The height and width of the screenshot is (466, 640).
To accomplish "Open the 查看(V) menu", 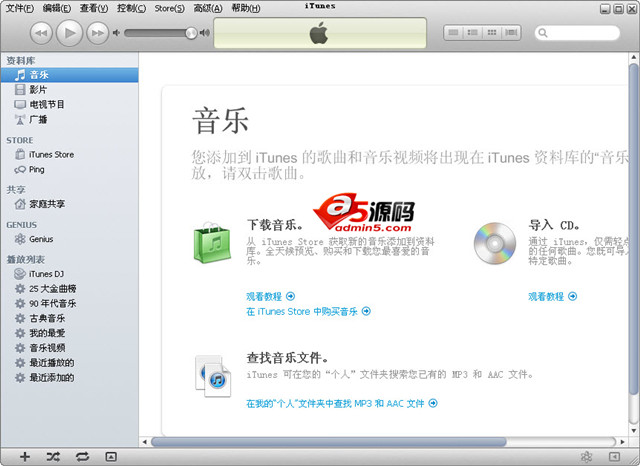I will click(x=94, y=8).
